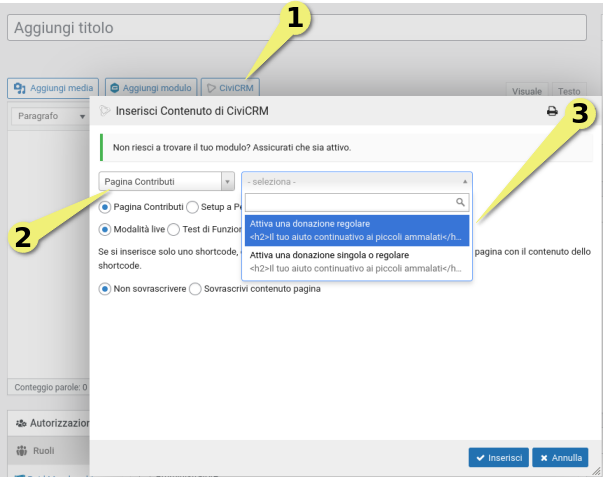Click the Autorizzazioni panel users icon
603x477 pixels.
[x=21, y=424]
